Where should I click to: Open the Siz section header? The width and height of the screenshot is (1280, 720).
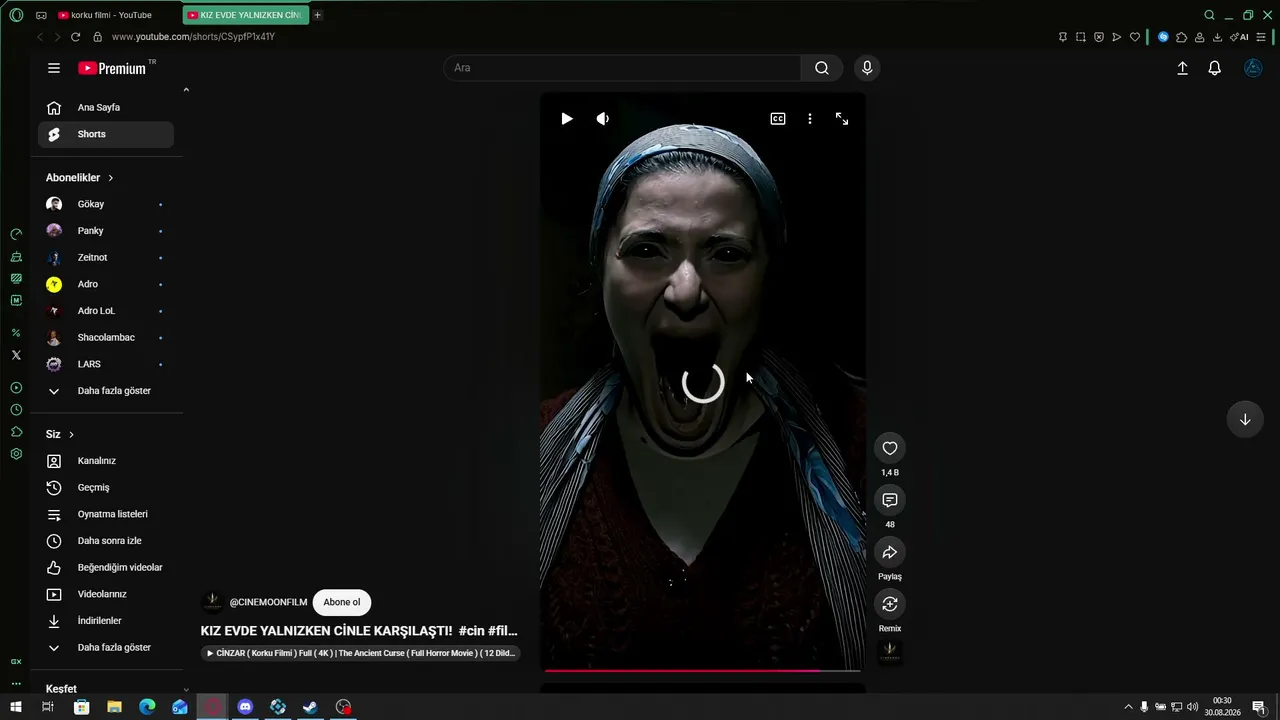click(x=60, y=435)
